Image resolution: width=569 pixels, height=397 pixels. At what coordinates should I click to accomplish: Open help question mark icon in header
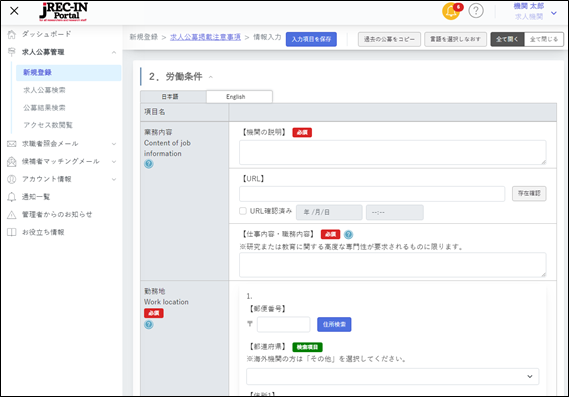tap(476, 11)
